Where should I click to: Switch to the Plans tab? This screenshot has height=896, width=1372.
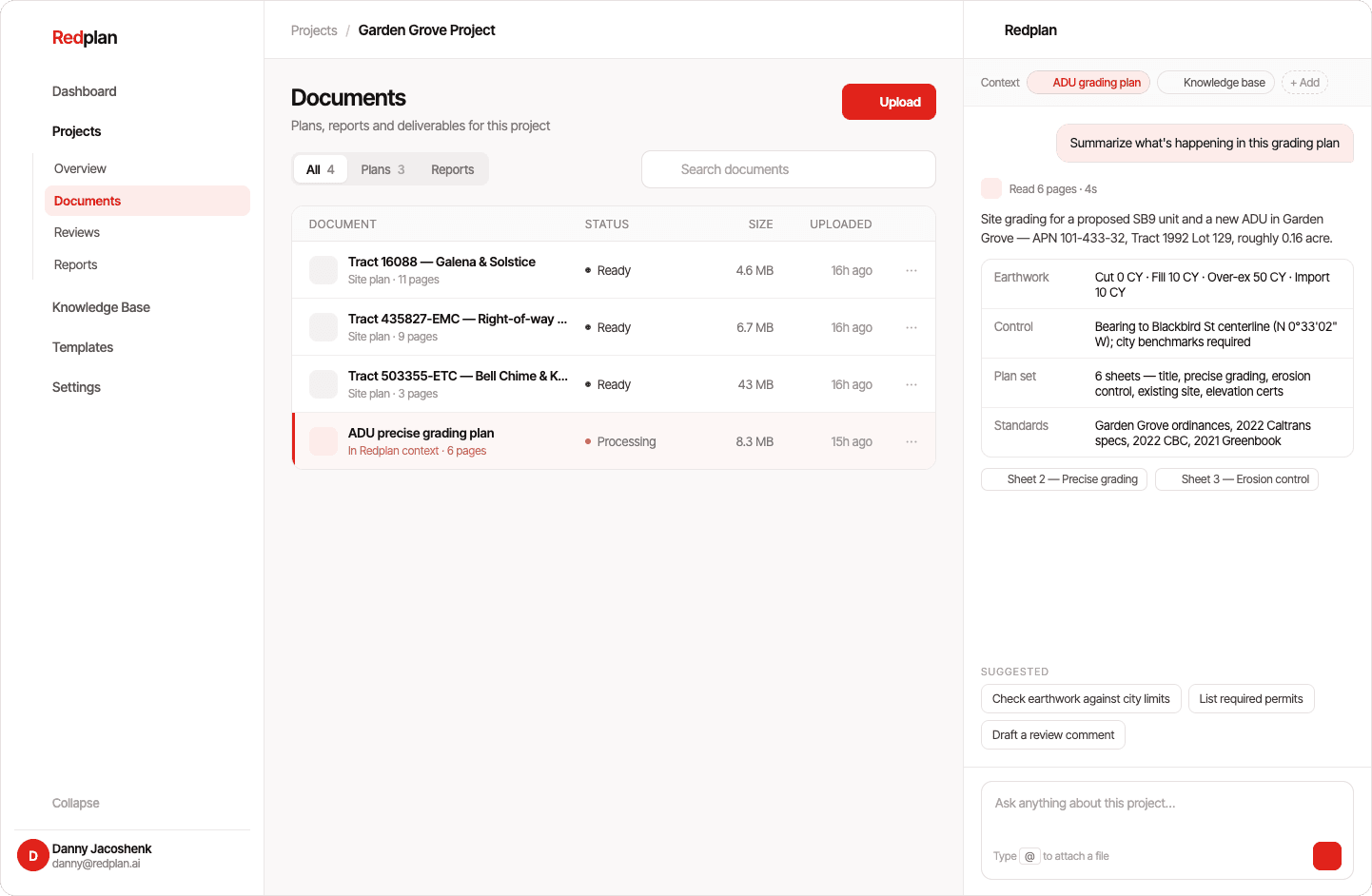[x=382, y=169]
